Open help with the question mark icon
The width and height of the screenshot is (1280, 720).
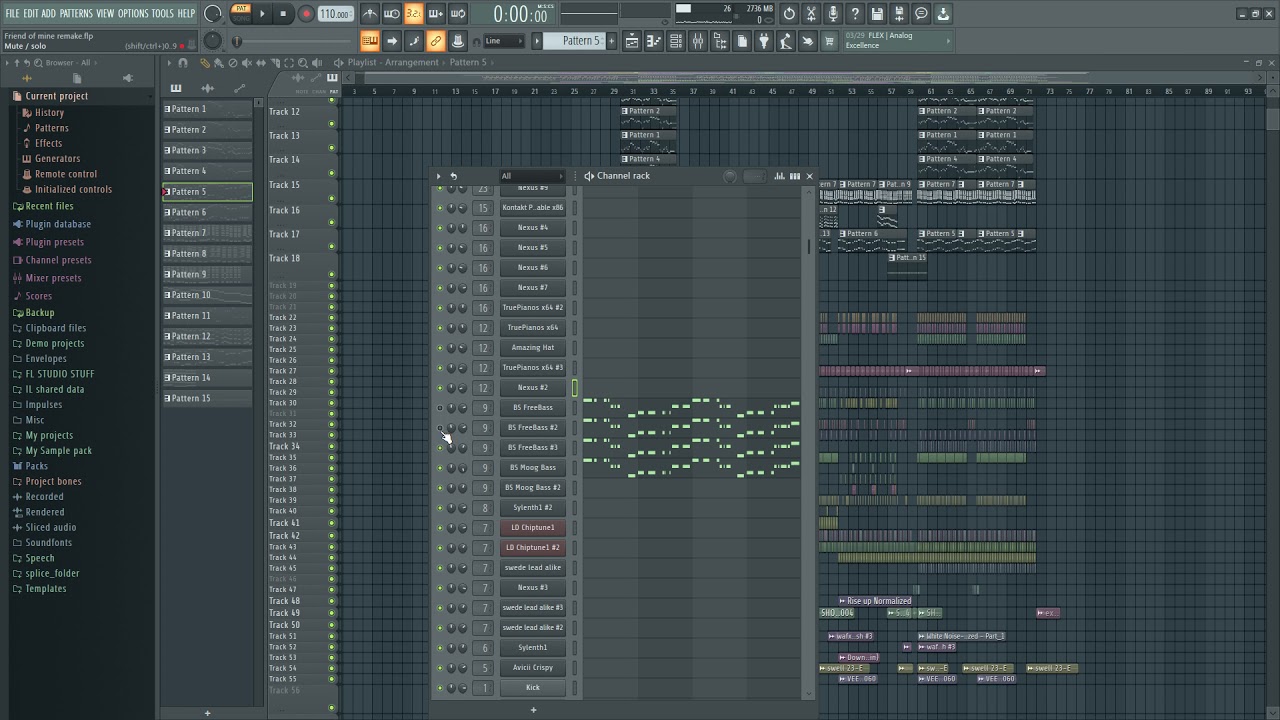point(855,14)
